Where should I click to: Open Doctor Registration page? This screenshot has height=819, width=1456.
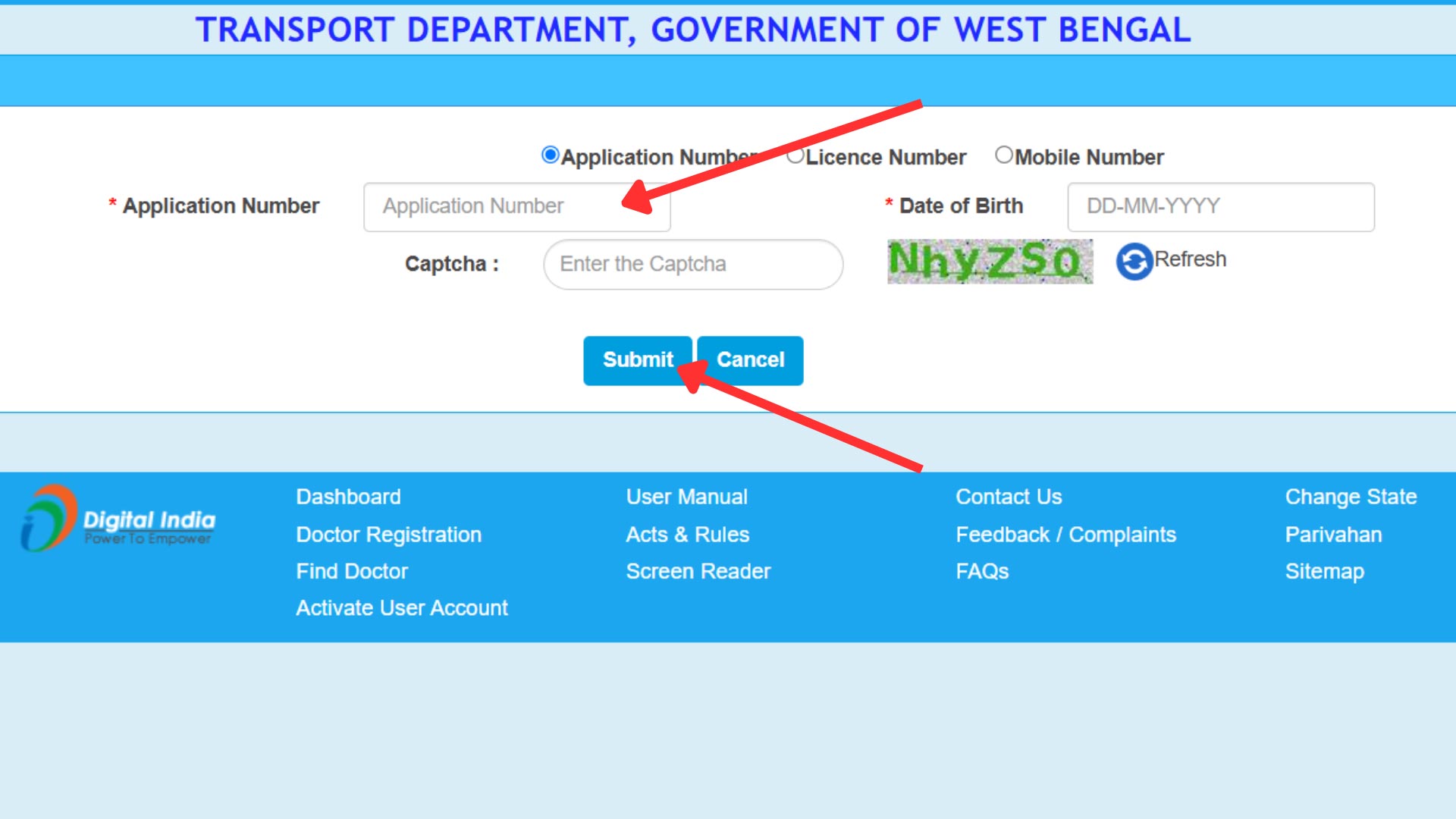(x=388, y=534)
